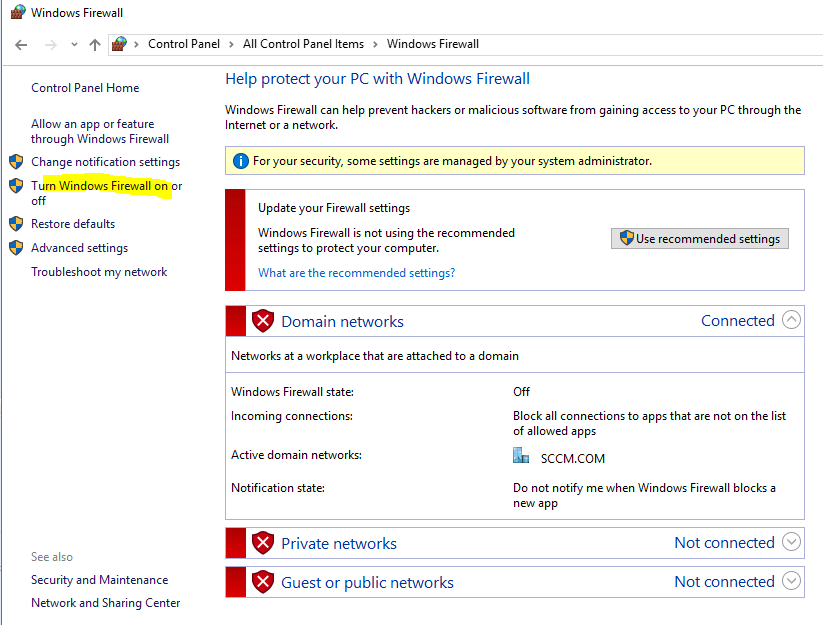Click the red shield icon for Private networks
The width and height of the screenshot is (823, 625).
pos(263,542)
